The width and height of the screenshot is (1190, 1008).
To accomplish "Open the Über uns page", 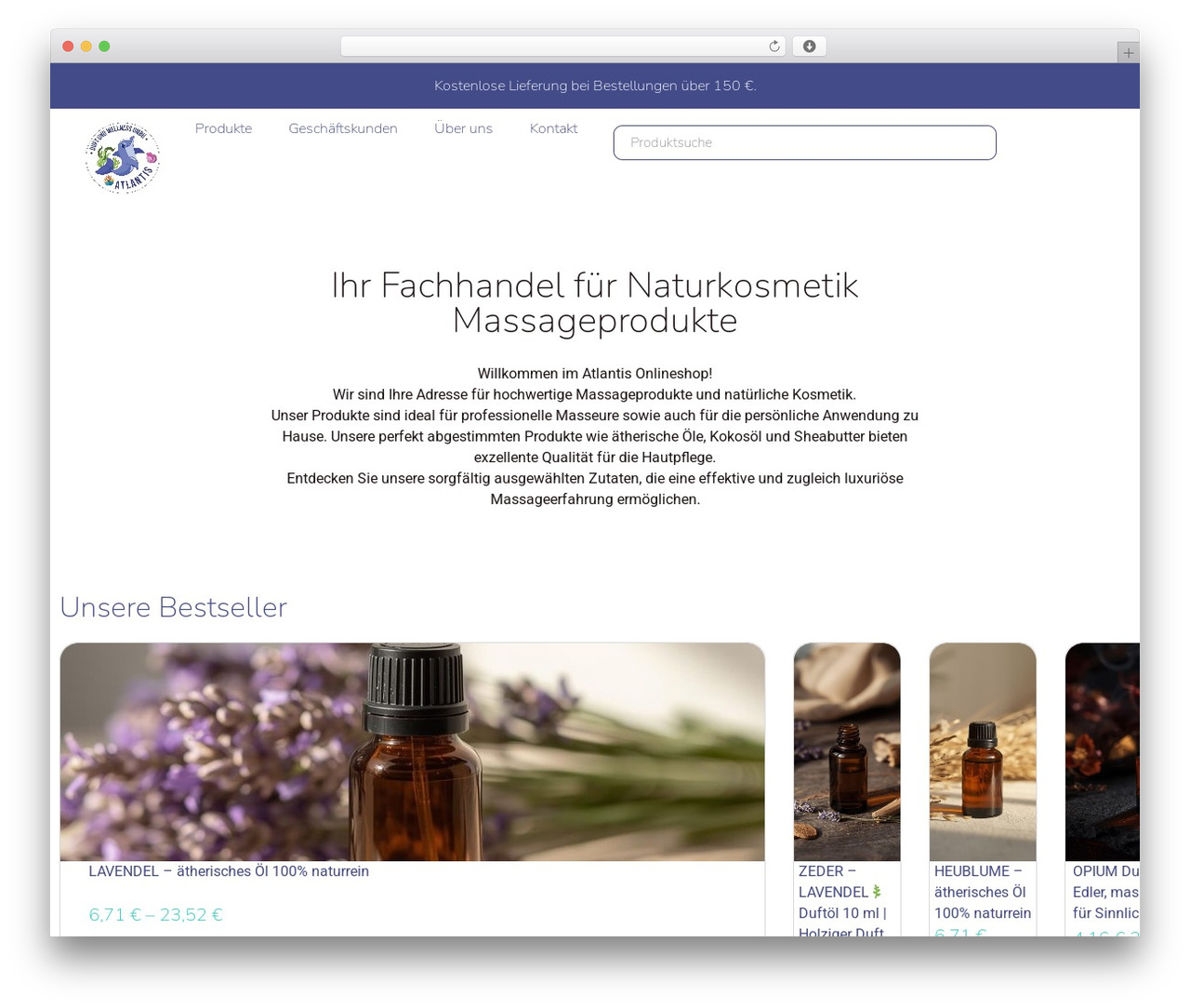I will click(x=463, y=128).
